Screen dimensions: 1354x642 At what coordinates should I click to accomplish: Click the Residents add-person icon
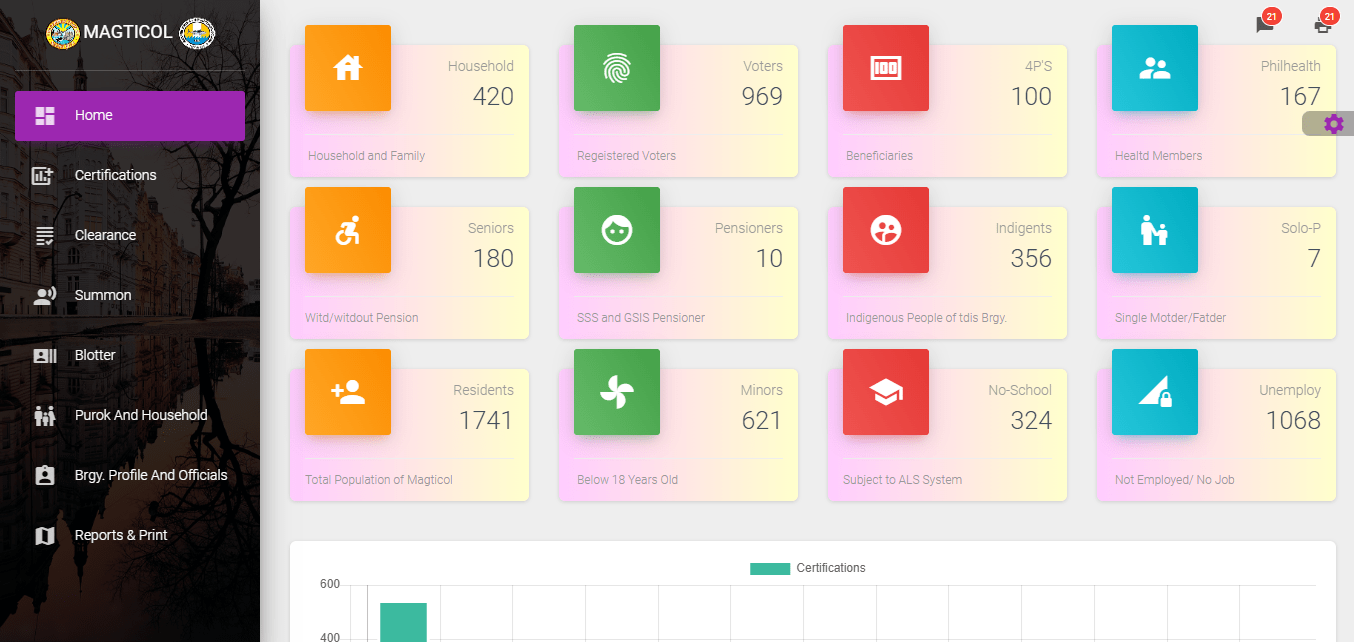[347, 392]
